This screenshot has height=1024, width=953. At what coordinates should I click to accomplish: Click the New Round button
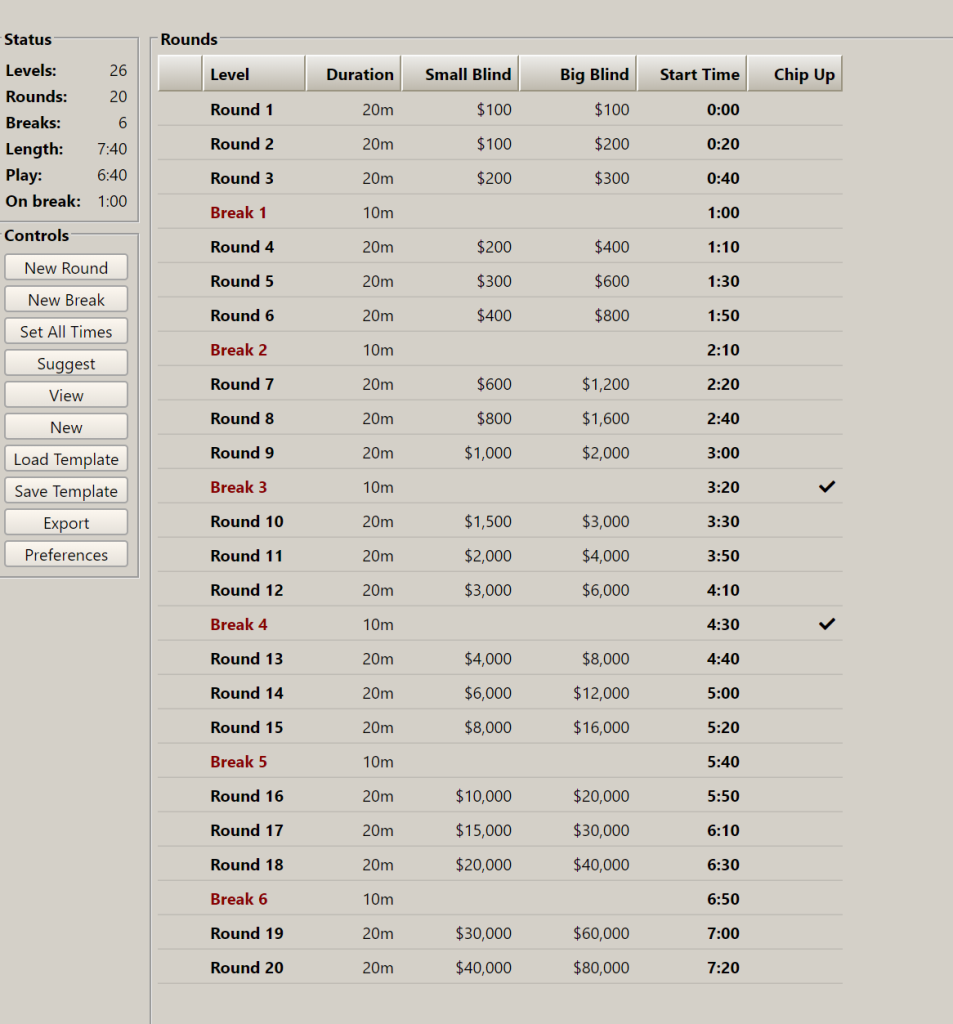pos(66,268)
